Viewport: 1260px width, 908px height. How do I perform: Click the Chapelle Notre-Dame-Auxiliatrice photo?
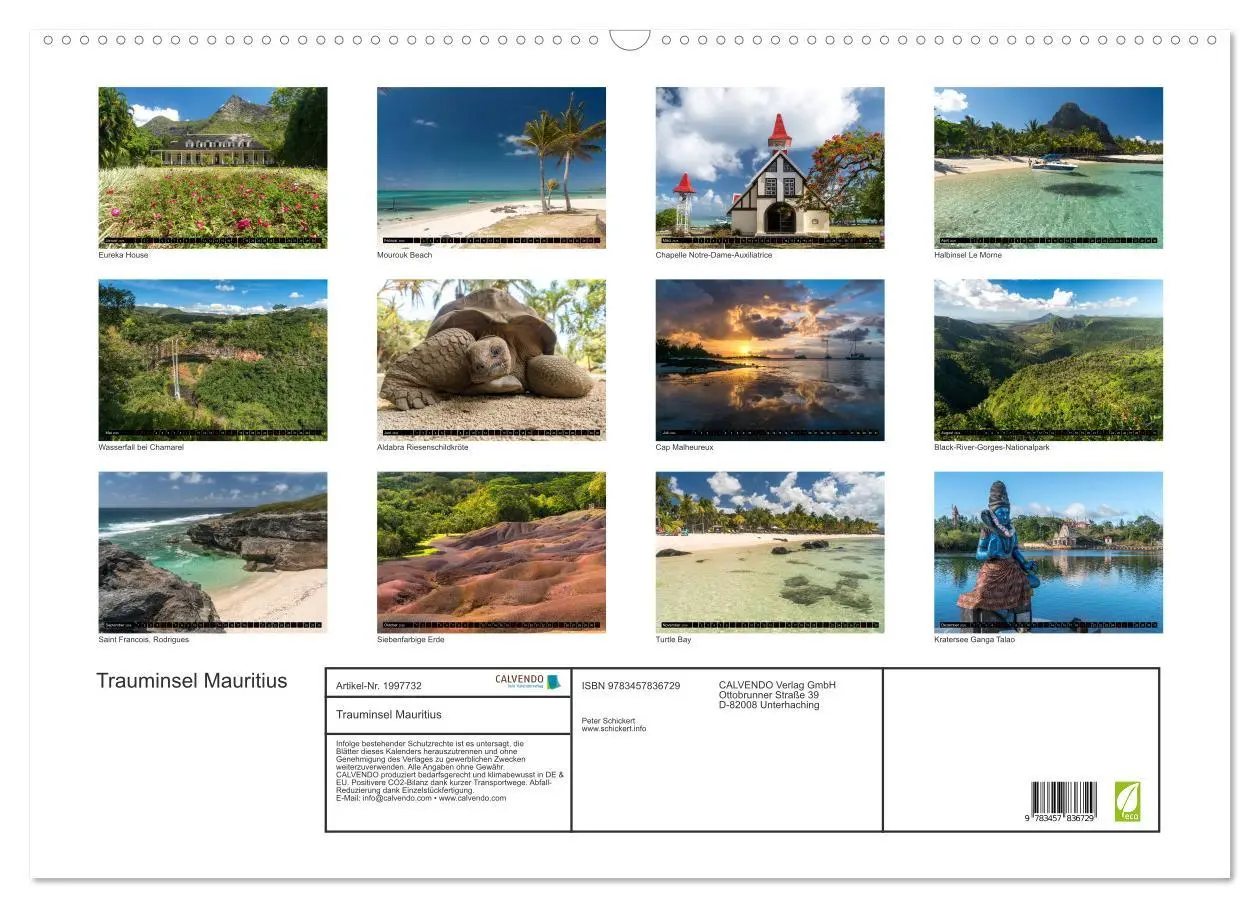point(769,163)
